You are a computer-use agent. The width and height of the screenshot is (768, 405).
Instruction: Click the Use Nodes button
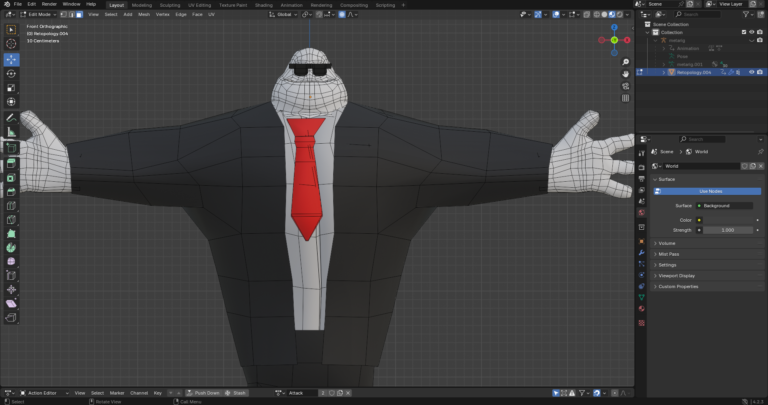711,191
